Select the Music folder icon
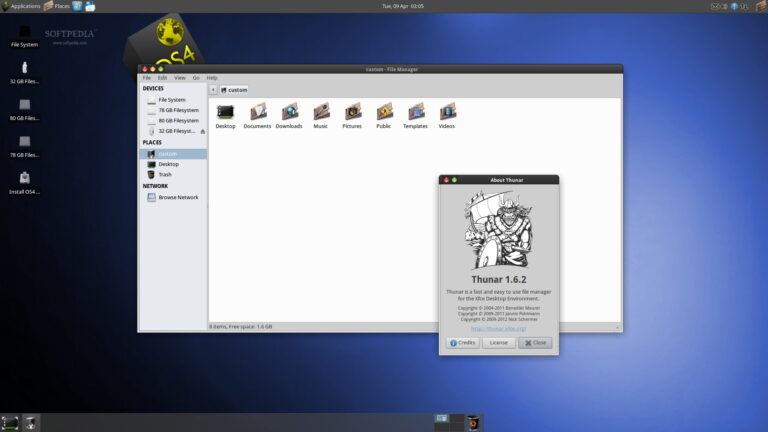 (x=321, y=112)
